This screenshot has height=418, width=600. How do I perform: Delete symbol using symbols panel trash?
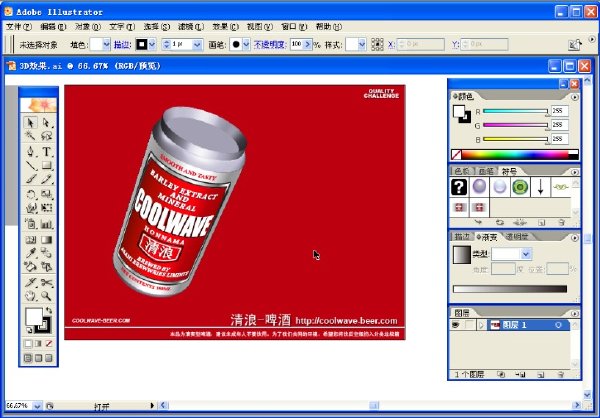(x=561, y=222)
